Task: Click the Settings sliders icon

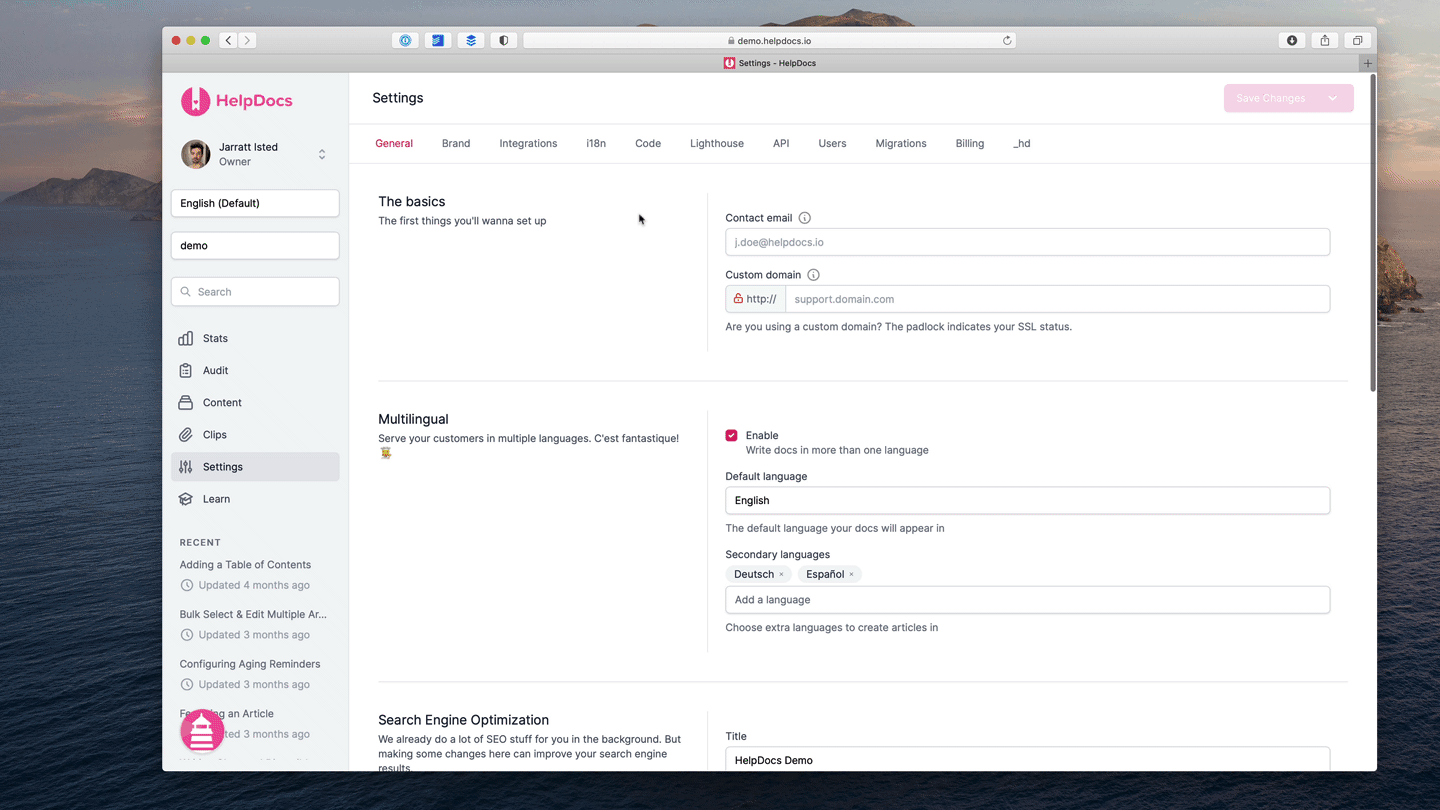Action: click(186, 467)
